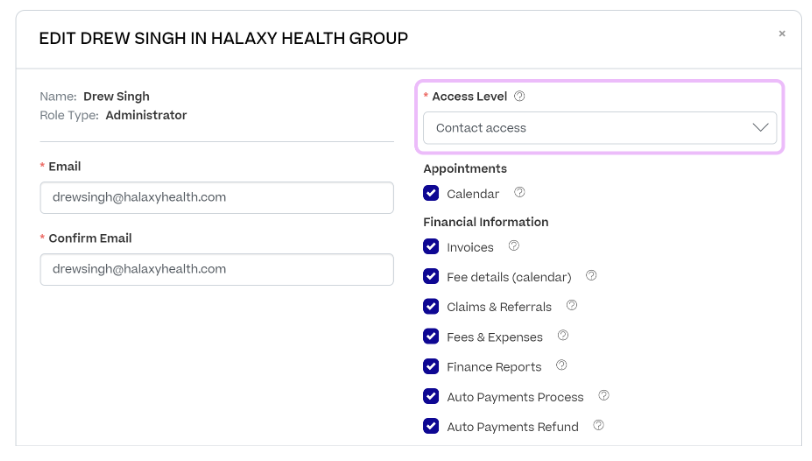
Task: Untick the Fees & Expenses checkbox
Action: [431, 337]
